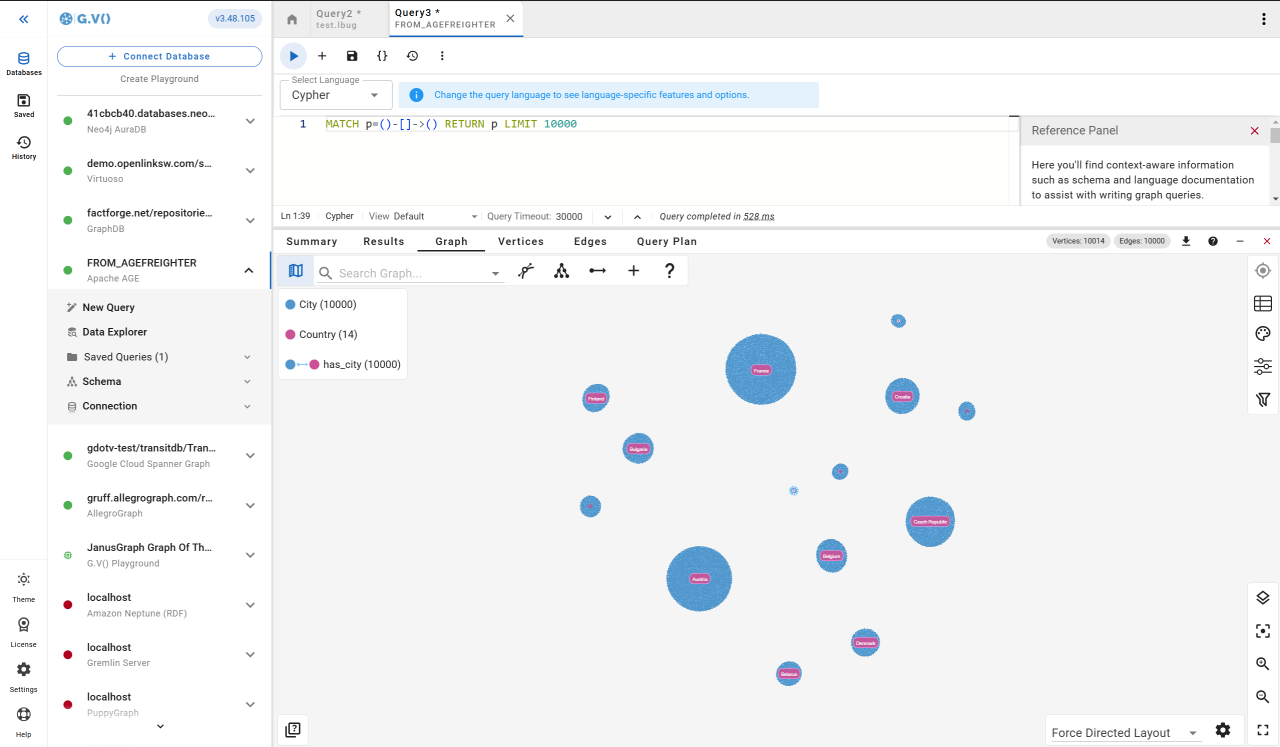Click the save query icon
The image size is (1280, 747).
point(352,56)
